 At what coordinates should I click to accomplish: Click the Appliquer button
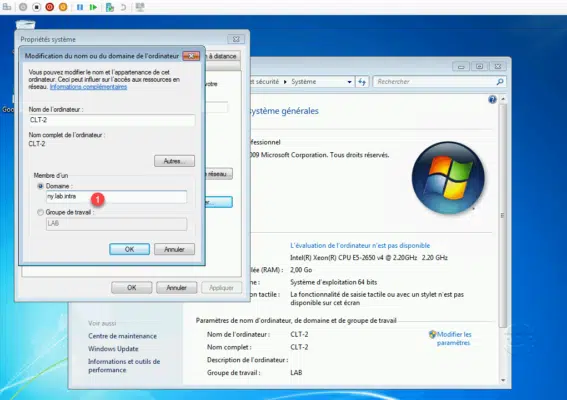(x=221, y=288)
